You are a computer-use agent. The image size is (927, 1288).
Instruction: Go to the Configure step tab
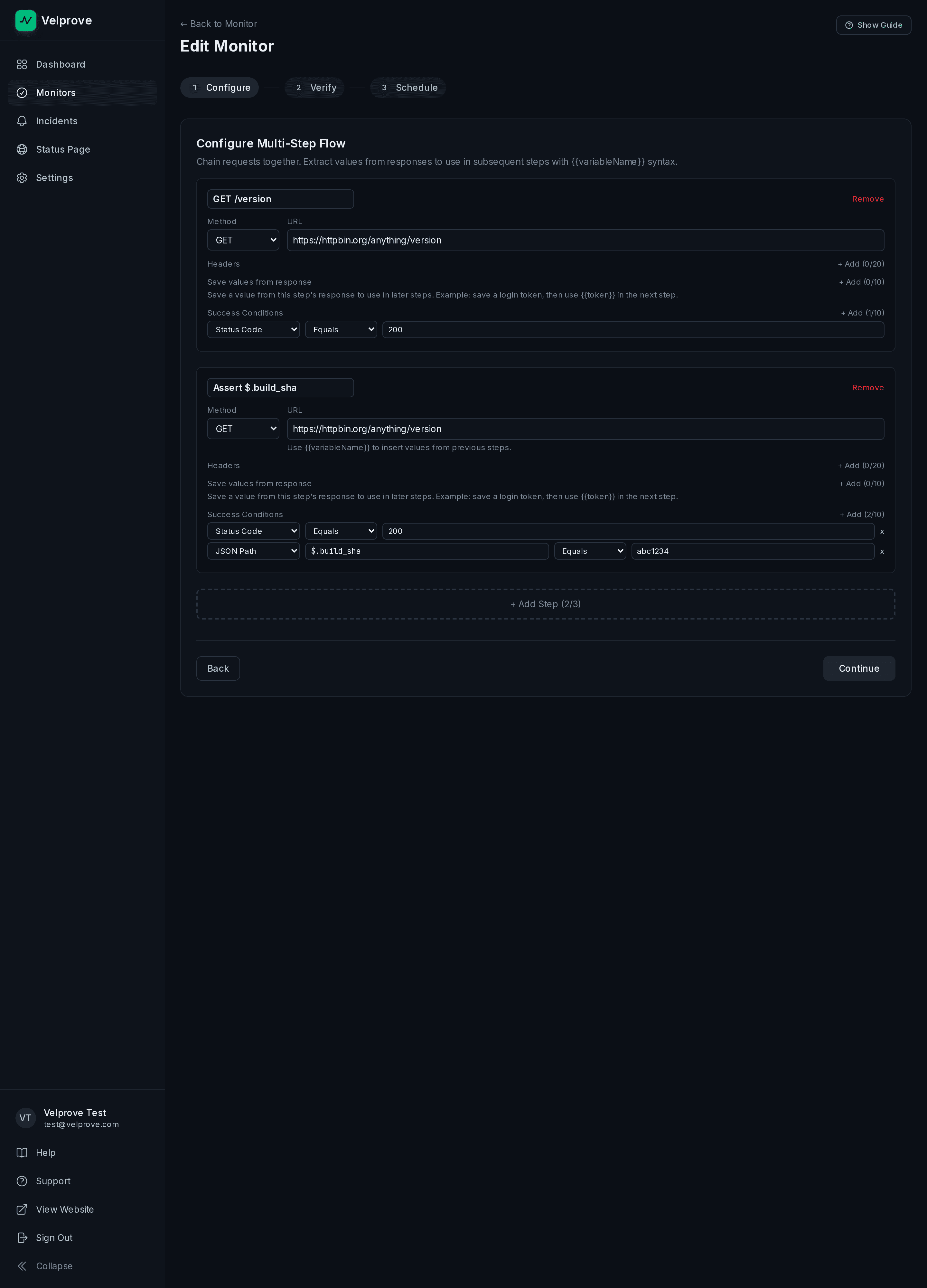click(x=220, y=88)
